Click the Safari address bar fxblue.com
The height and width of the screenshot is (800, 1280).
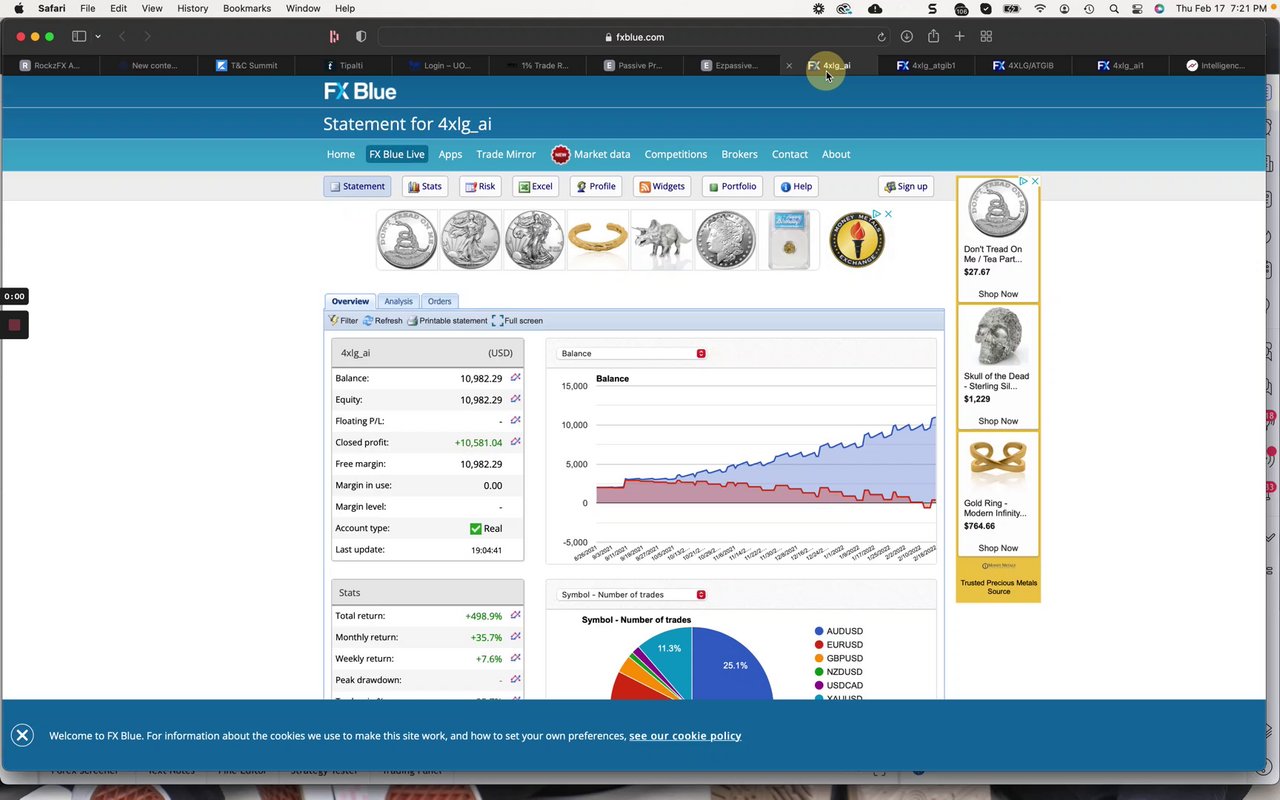click(634, 37)
